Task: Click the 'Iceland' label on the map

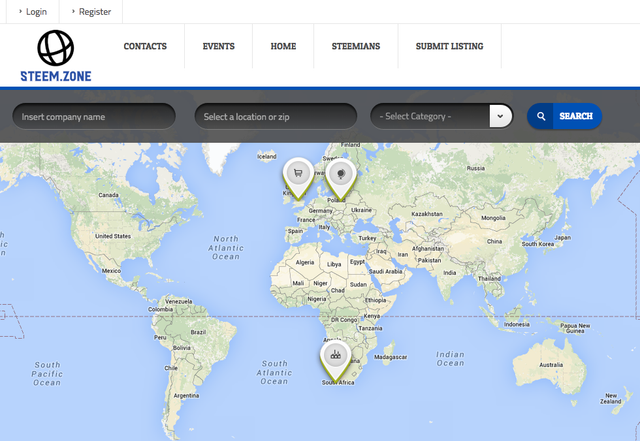Action: pyautogui.click(x=267, y=156)
